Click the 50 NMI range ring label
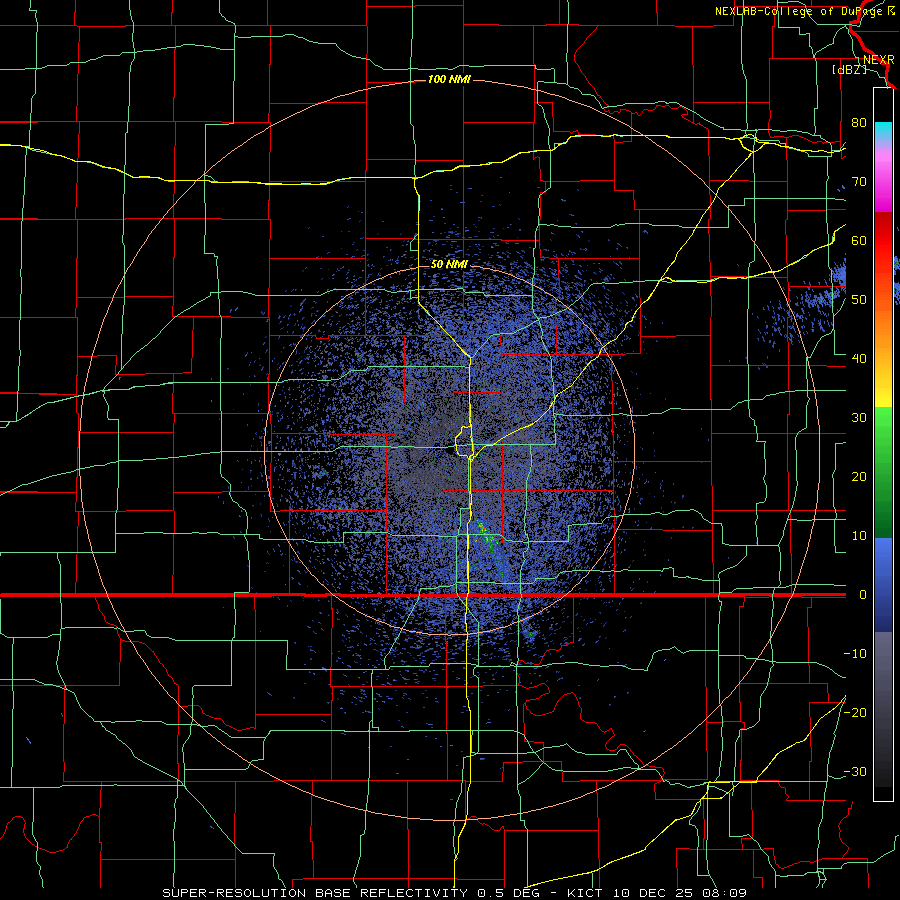This screenshot has width=900, height=900. [x=449, y=265]
